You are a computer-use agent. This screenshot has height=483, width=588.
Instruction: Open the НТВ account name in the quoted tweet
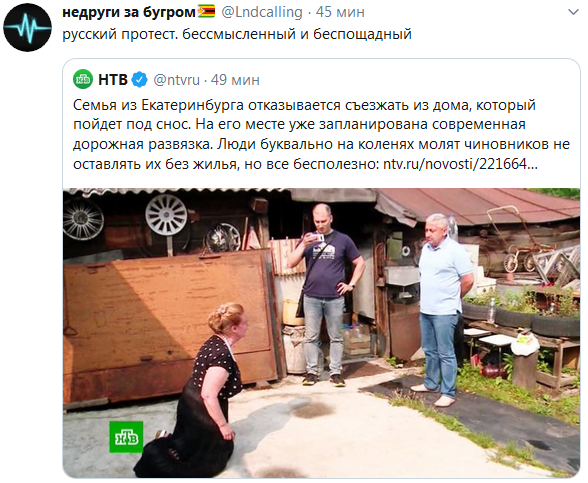click(113, 80)
